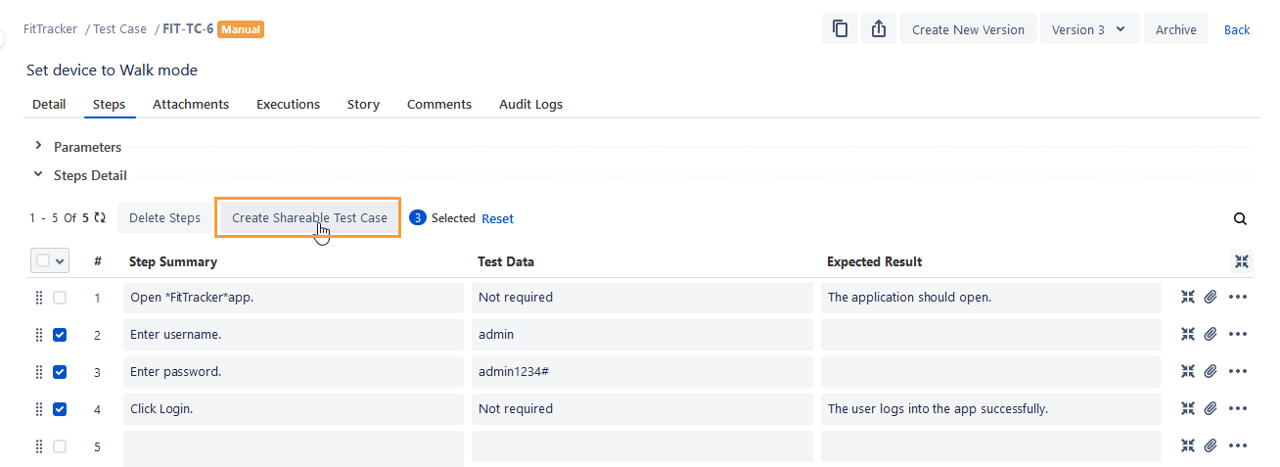
Task: Collapse icon for empty step 5 row
Action: point(1188,445)
